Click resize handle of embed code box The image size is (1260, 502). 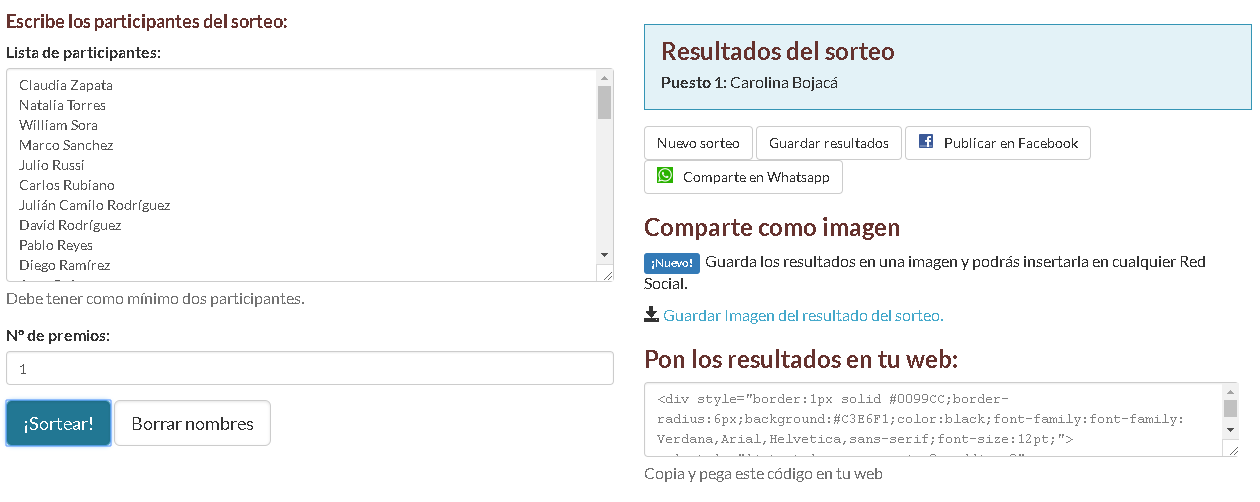[1230, 450]
